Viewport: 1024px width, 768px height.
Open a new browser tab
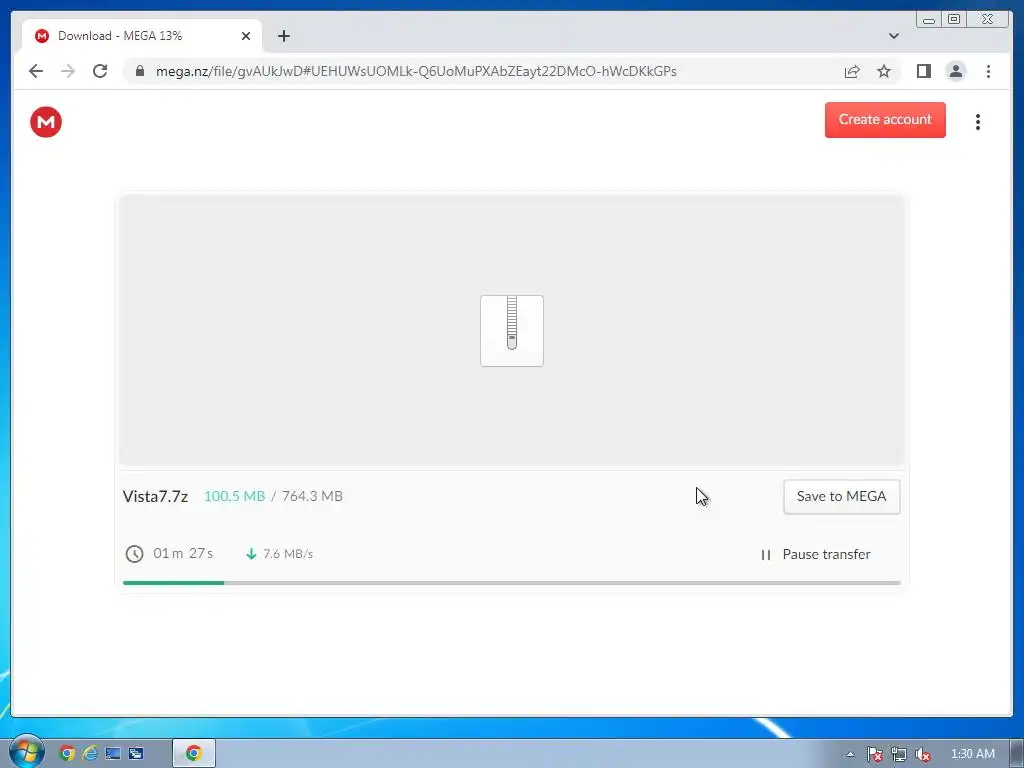[283, 36]
